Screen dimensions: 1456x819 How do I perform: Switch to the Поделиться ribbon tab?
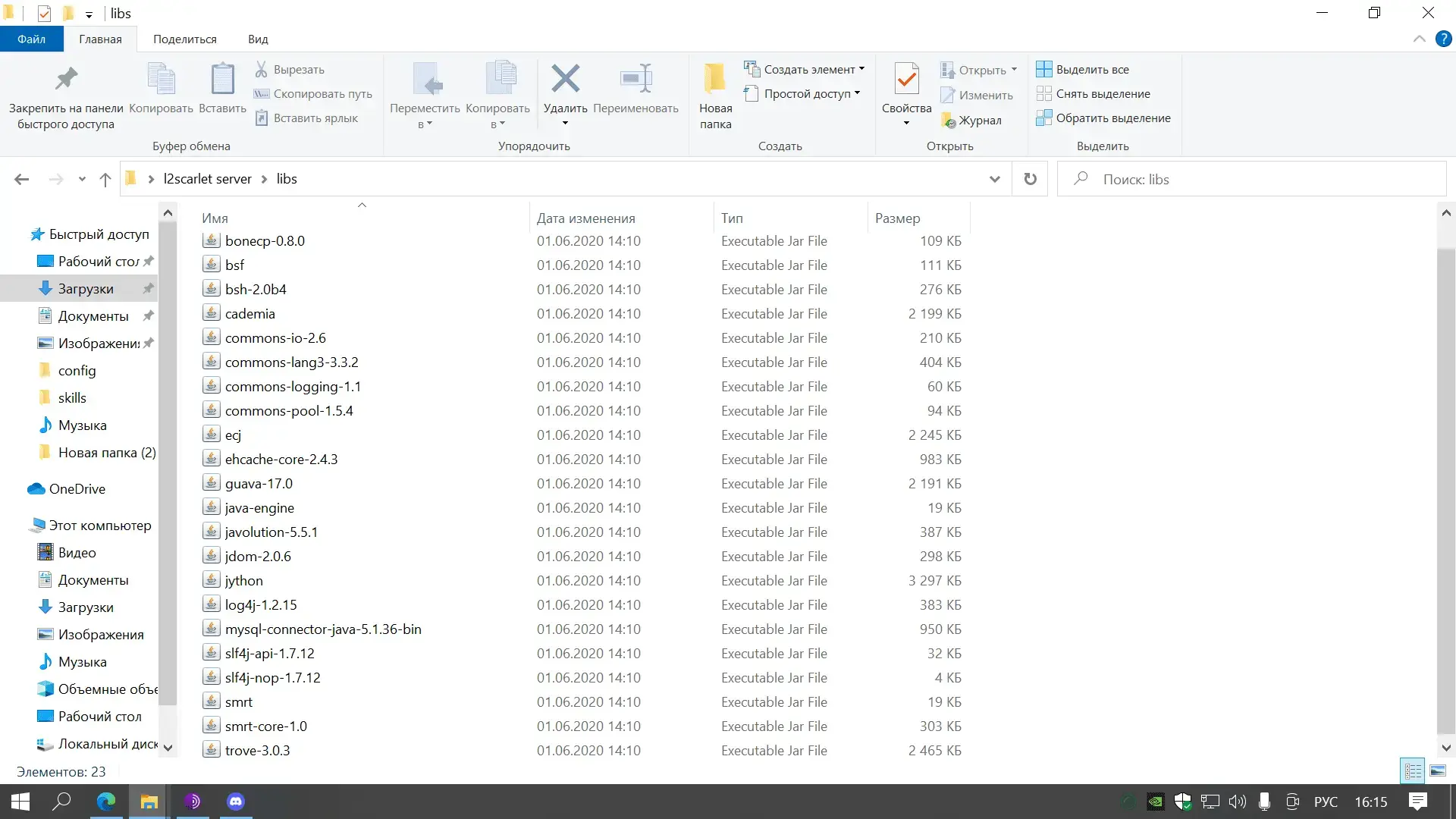(185, 39)
